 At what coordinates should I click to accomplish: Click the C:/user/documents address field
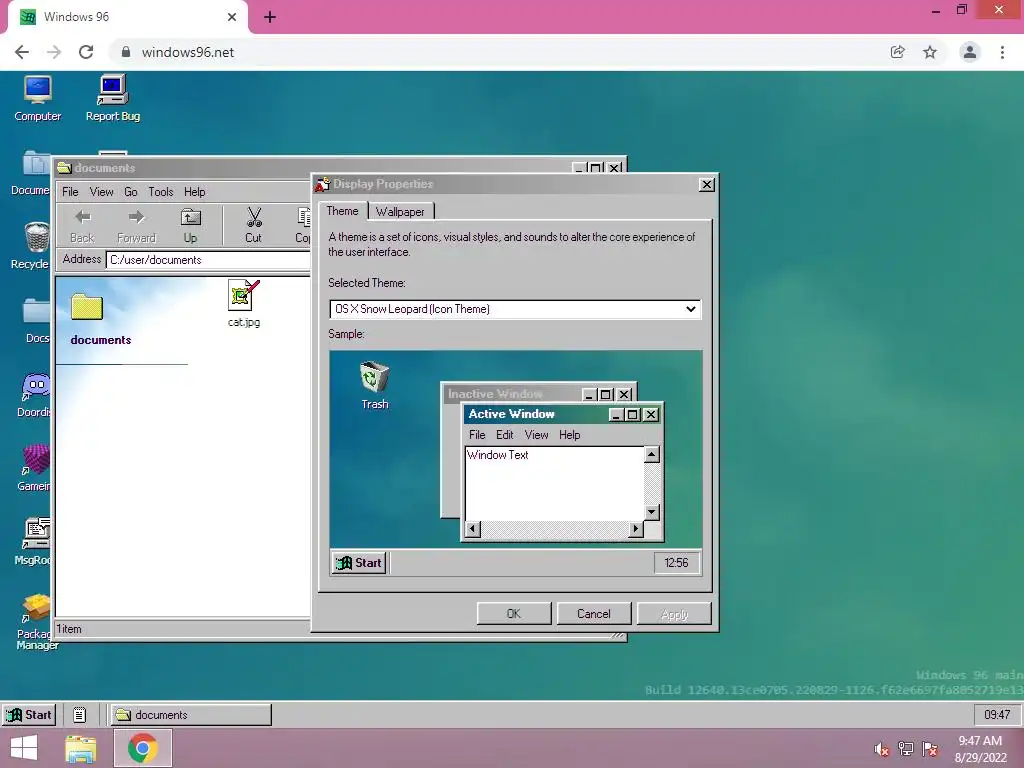click(x=208, y=260)
